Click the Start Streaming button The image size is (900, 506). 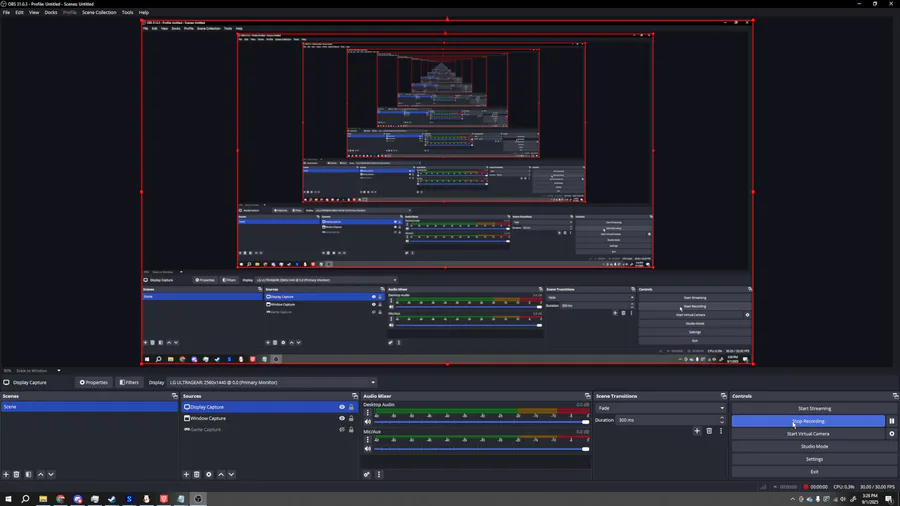814,408
